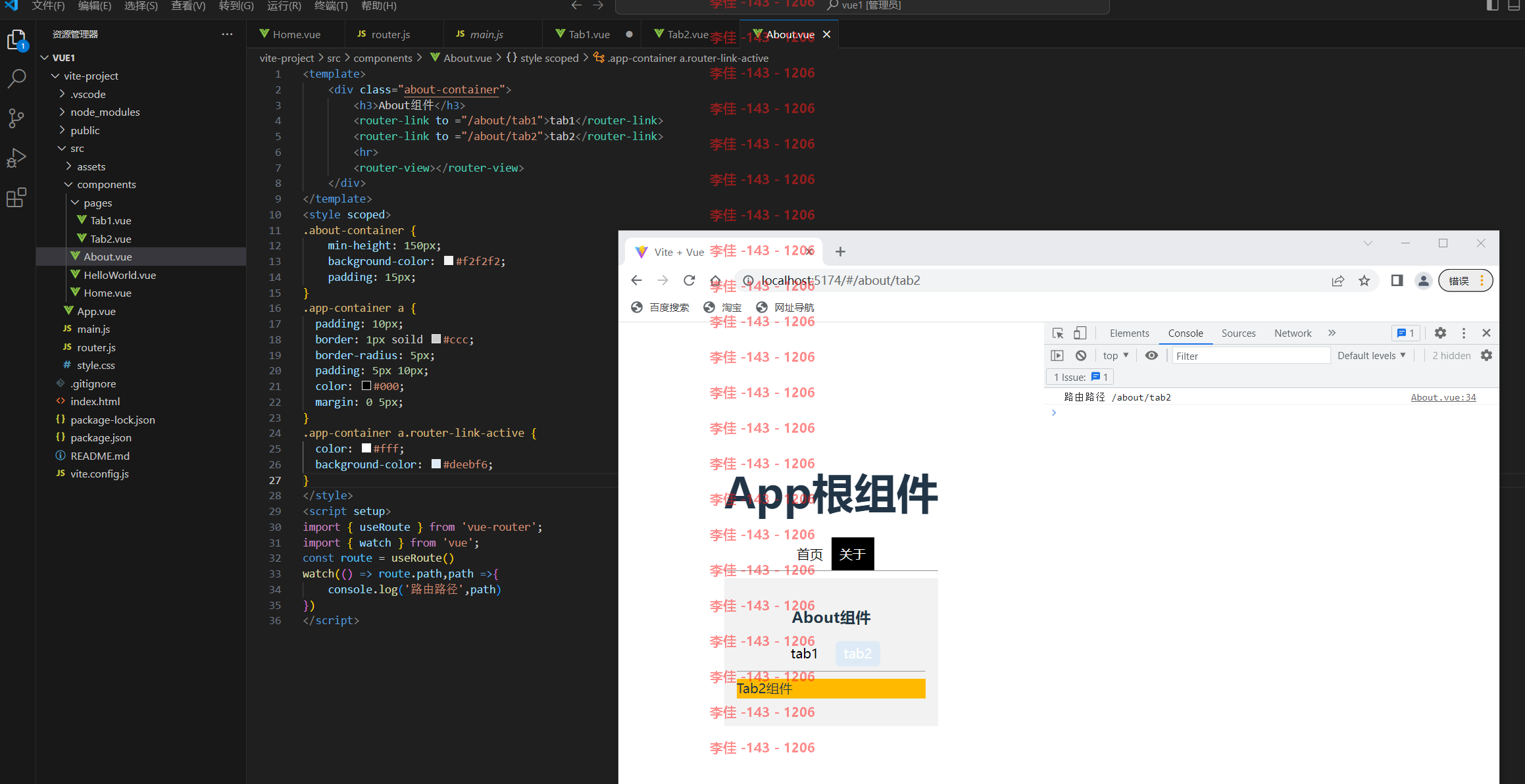The image size is (1525, 784).
Task: Open the Explorer view in activity bar
Action: click(x=16, y=40)
